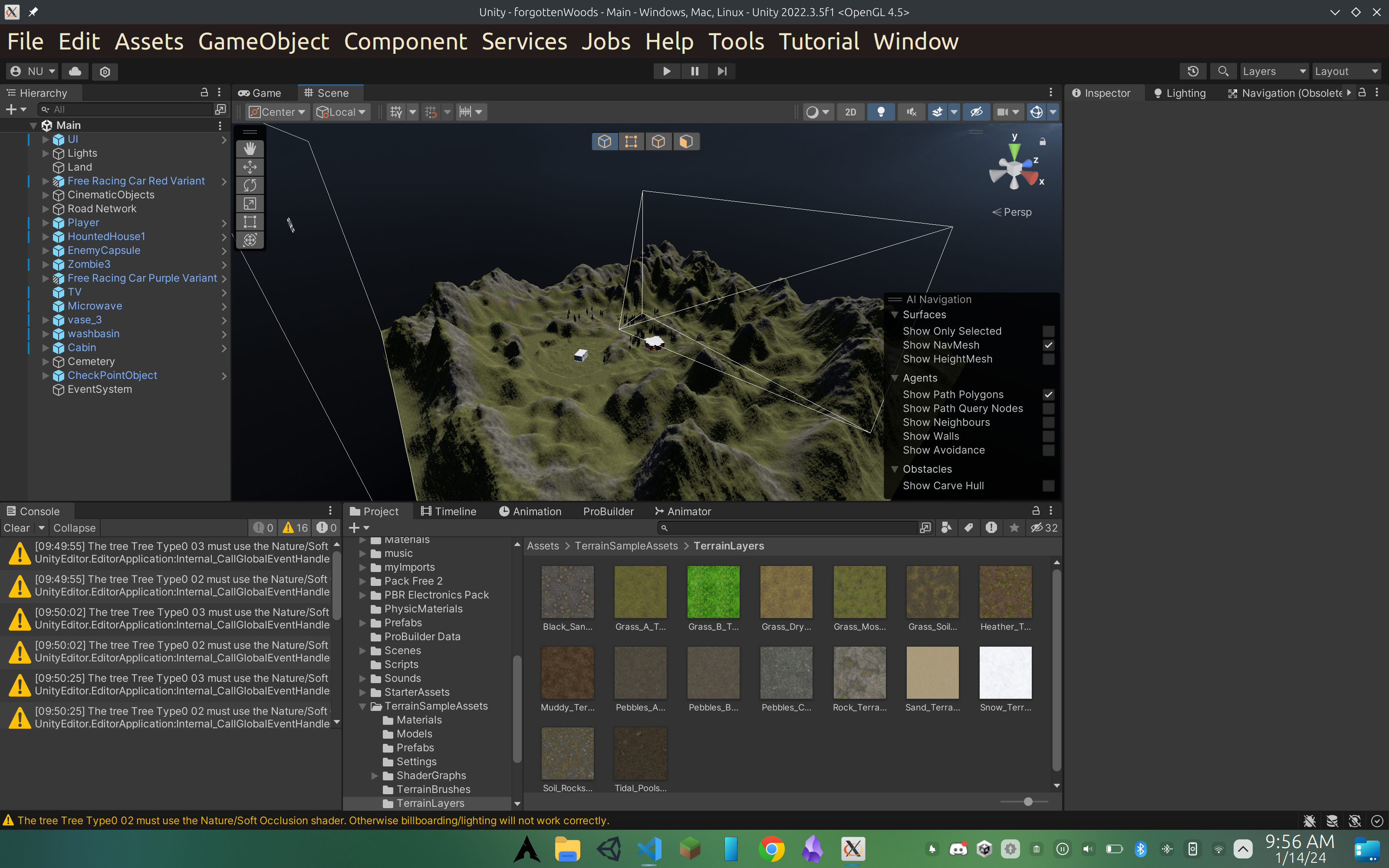Click Collapse button in Console
The image size is (1389, 868).
75,528
